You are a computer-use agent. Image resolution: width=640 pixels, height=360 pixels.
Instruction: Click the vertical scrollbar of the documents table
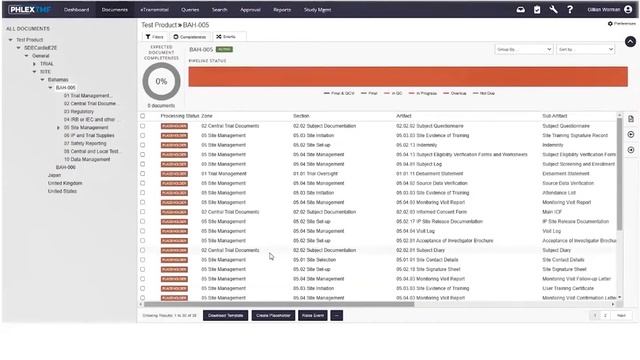tap(620, 175)
